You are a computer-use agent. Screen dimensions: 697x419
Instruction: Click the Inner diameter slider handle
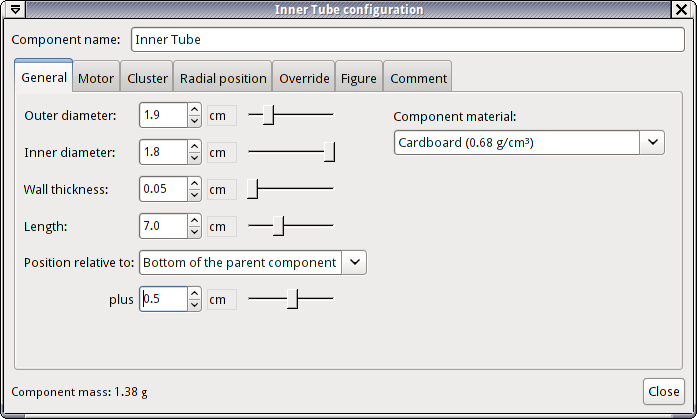click(x=329, y=152)
